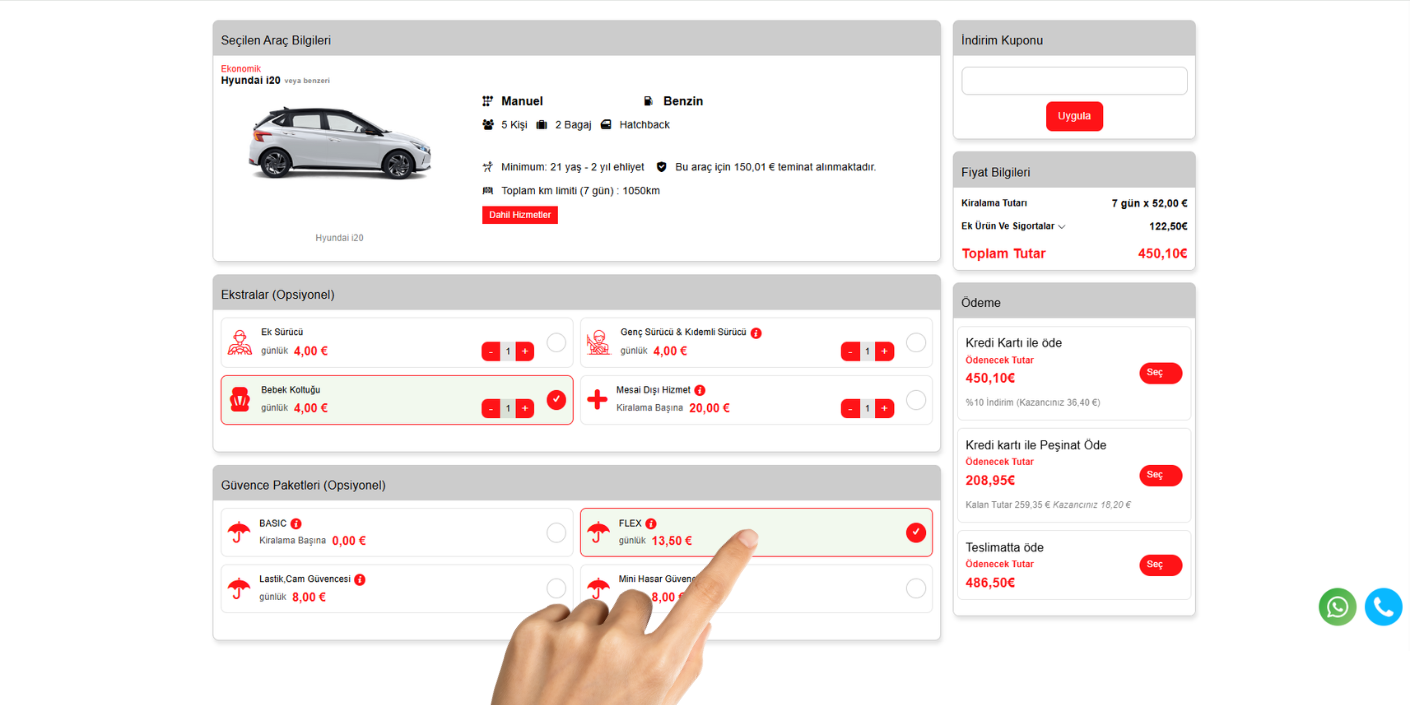This screenshot has width=1410, height=705.
Task: Click info icon beside Mesai Dışı Hizmet
Action: point(700,390)
